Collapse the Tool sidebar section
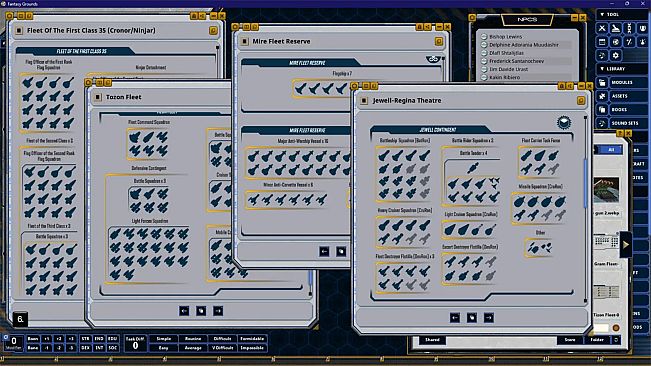 [602, 15]
